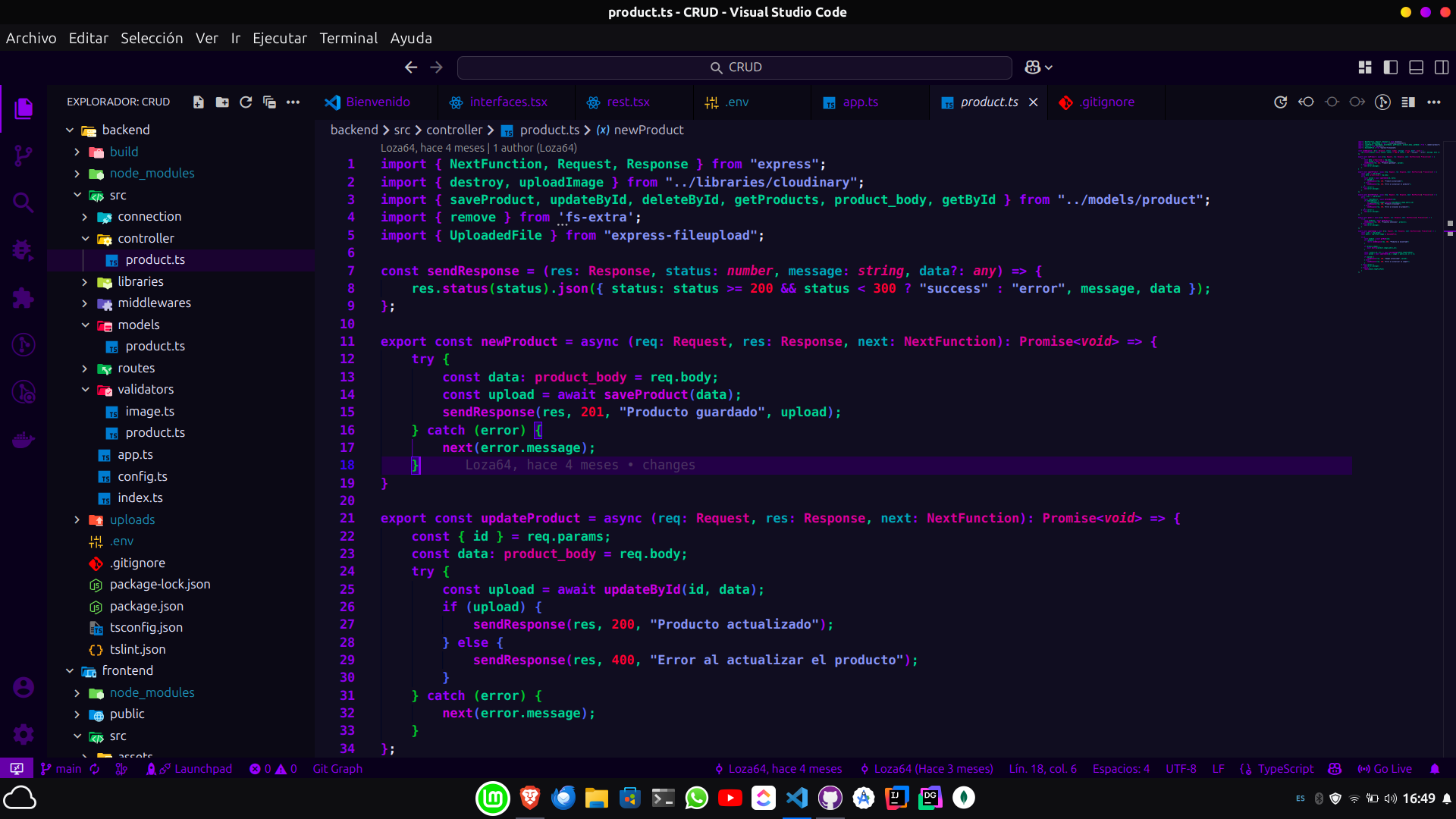
Task: Open Manage gear menu
Action: [24, 734]
